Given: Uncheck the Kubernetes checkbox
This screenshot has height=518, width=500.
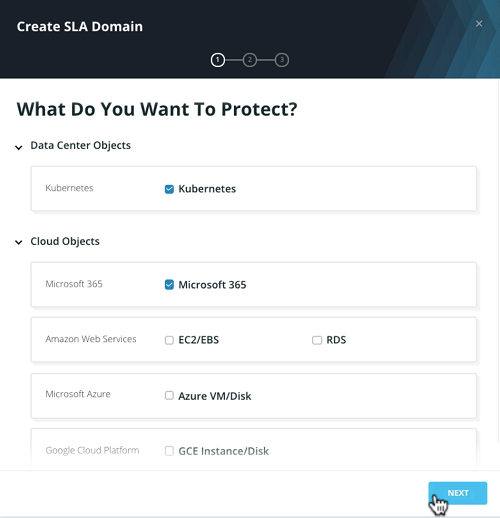Looking at the screenshot, I should [169, 189].
